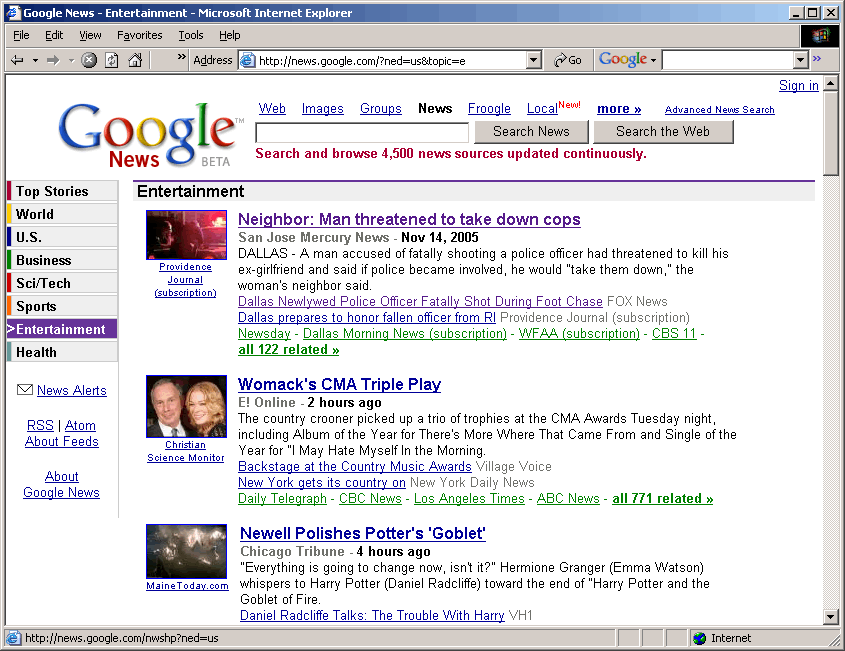Open the RSS feed link
The width and height of the screenshot is (845, 651).
[40, 425]
